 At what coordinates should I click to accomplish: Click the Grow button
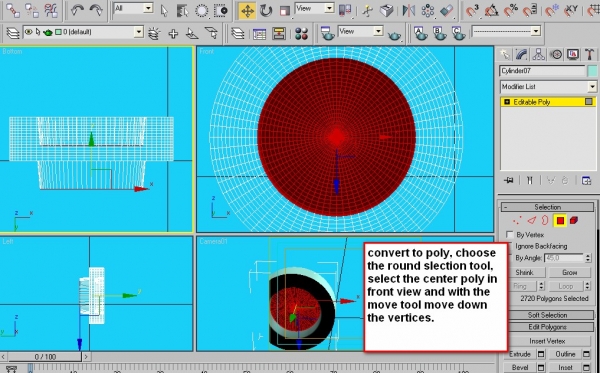(x=569, y=272)
